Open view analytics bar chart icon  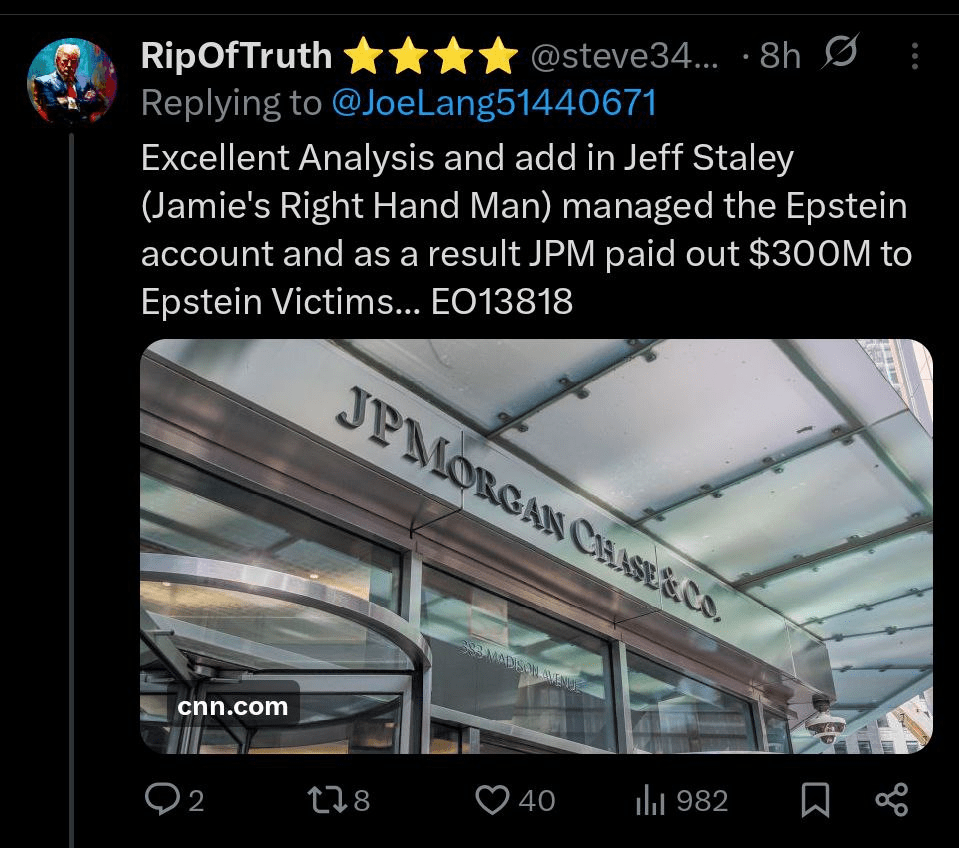651,800
